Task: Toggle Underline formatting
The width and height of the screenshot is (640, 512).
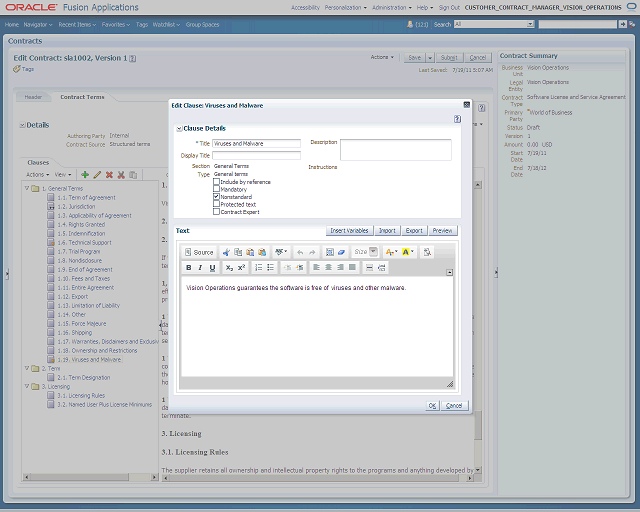Action: coord(212,268)
